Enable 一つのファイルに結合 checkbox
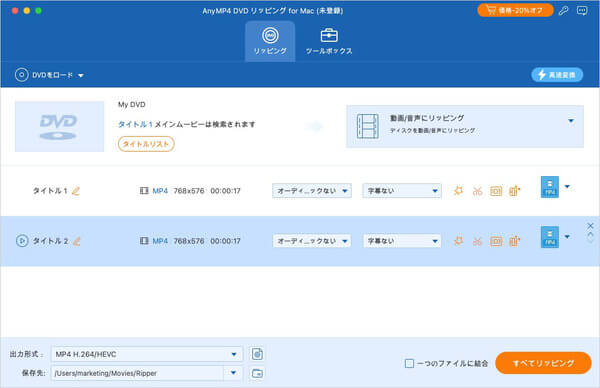Screen dimensions: 600x388 (409, 363)
